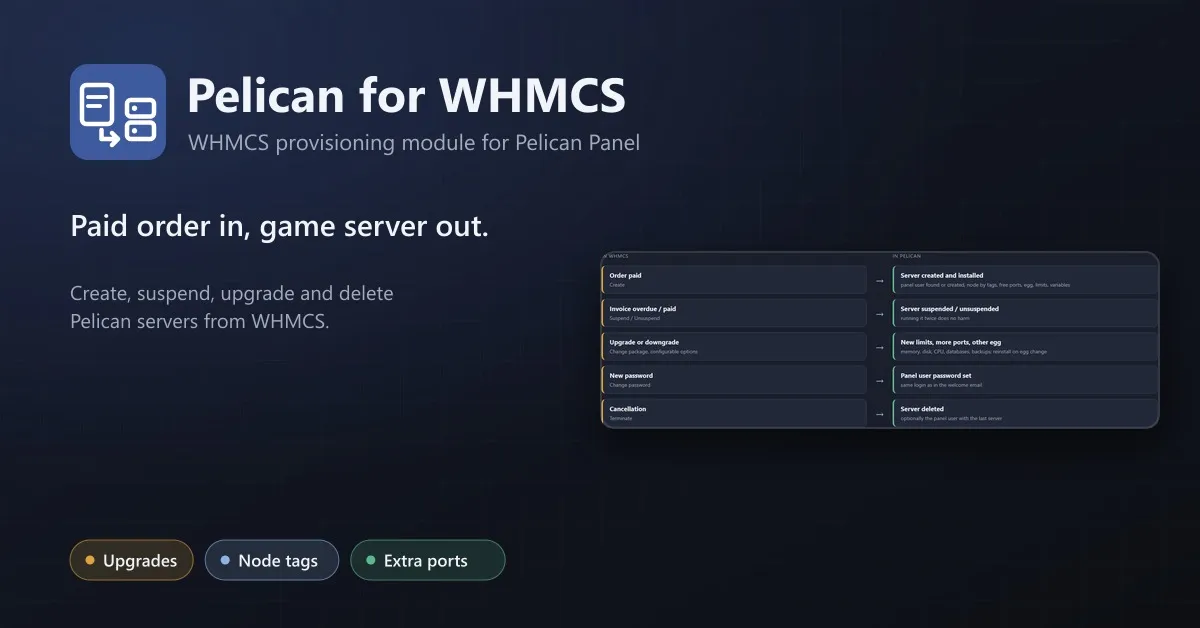Click the "Server suspended / unsuspended" card
The width and height of the screenshot is (1200, 628).
(x=1026, y=313)
